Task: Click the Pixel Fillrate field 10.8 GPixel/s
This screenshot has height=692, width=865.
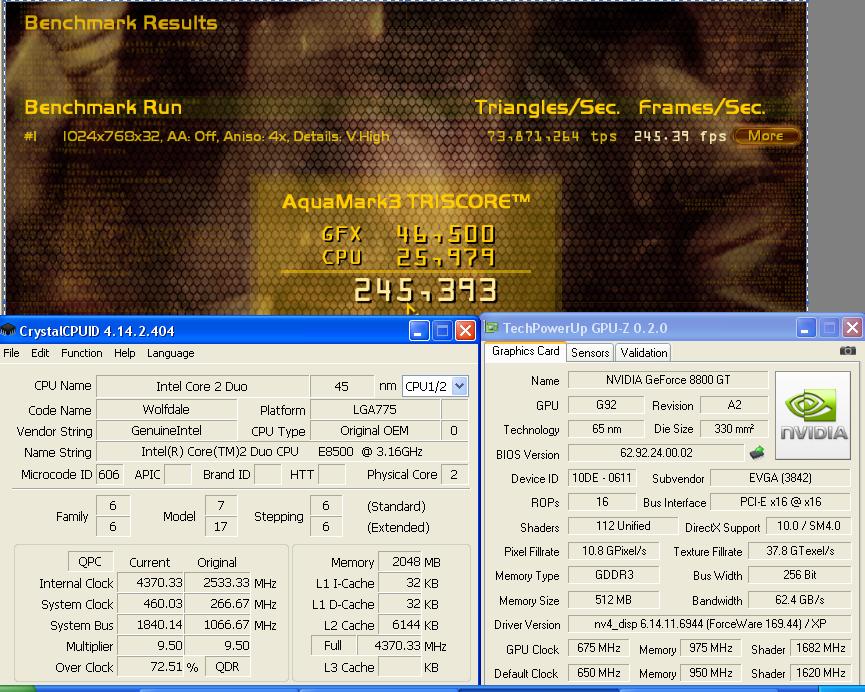Action: 613,551
